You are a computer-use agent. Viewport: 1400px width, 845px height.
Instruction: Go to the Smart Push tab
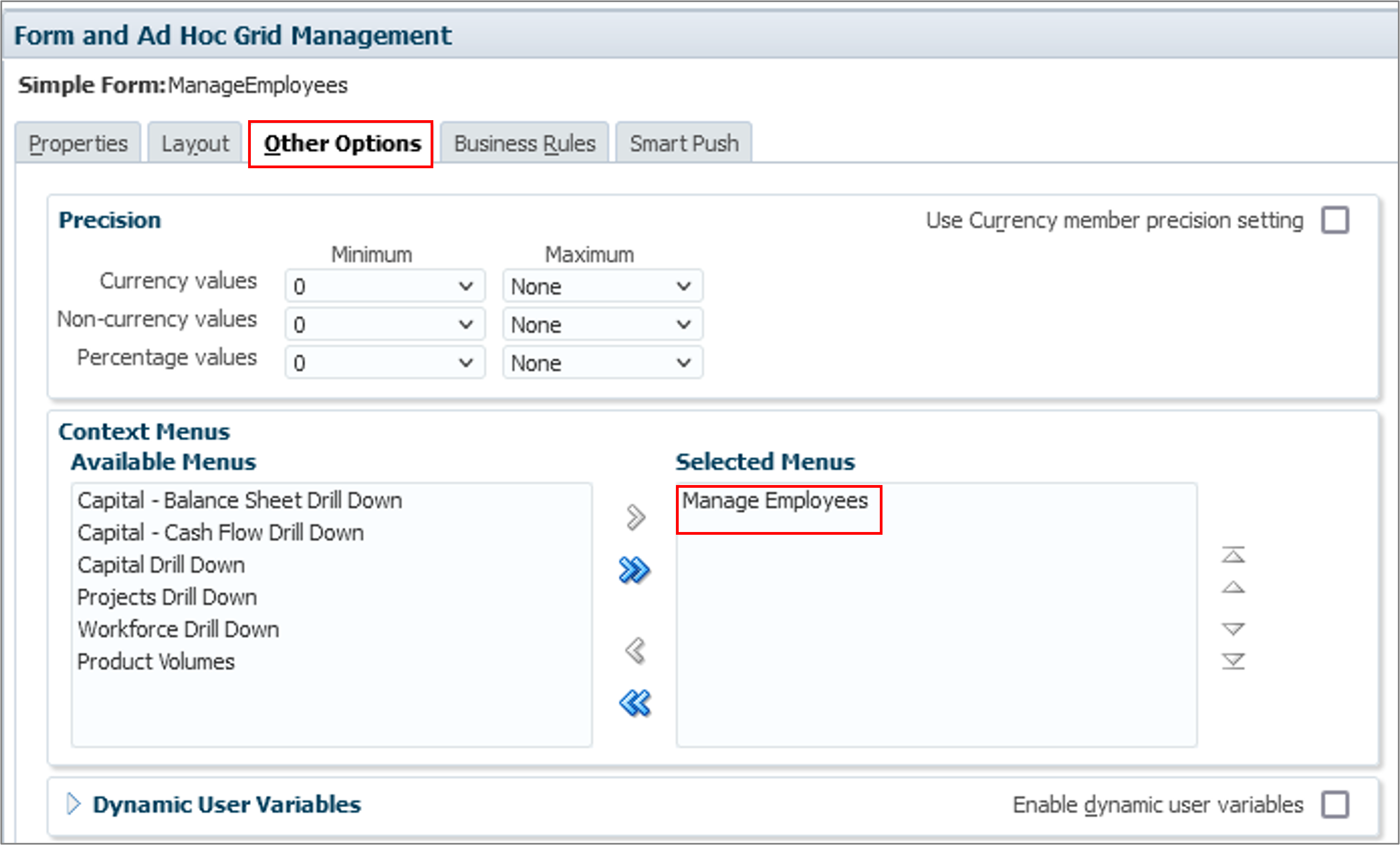pos(684,144)
